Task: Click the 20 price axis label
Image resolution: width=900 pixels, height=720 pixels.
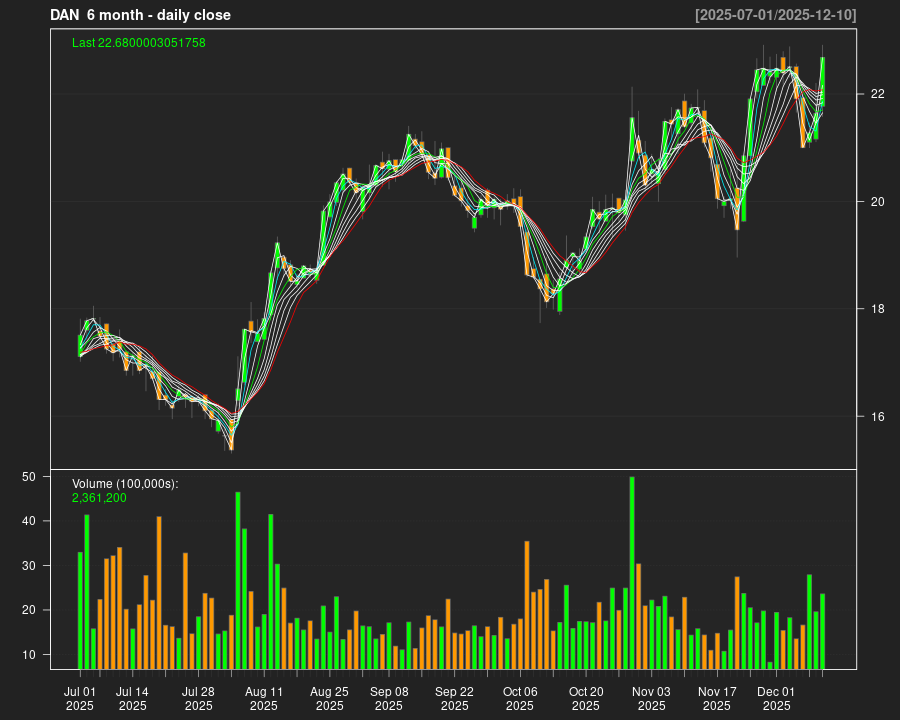Action: 878,202
